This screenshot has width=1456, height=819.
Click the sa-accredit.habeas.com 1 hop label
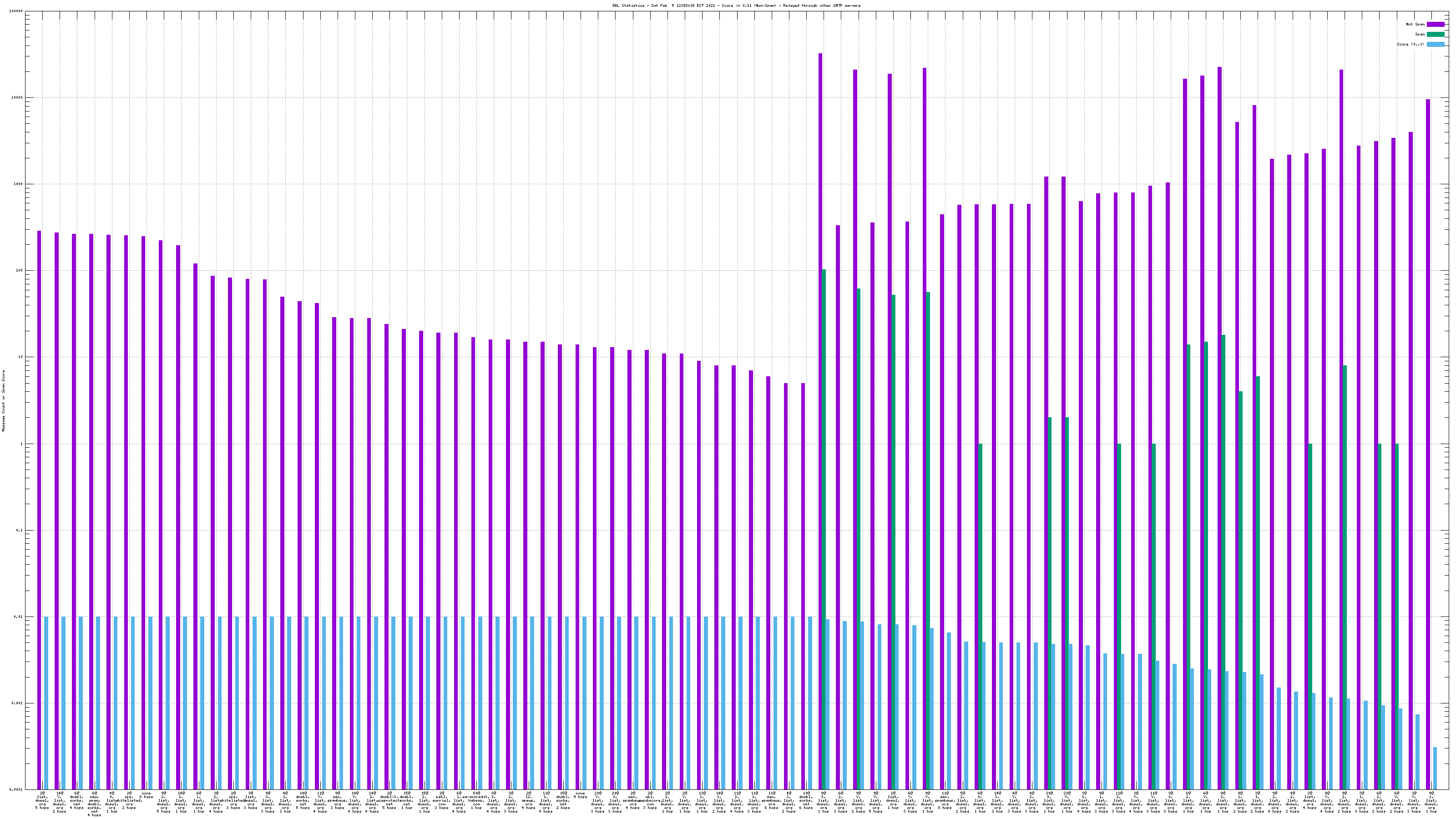click(476, 801)
